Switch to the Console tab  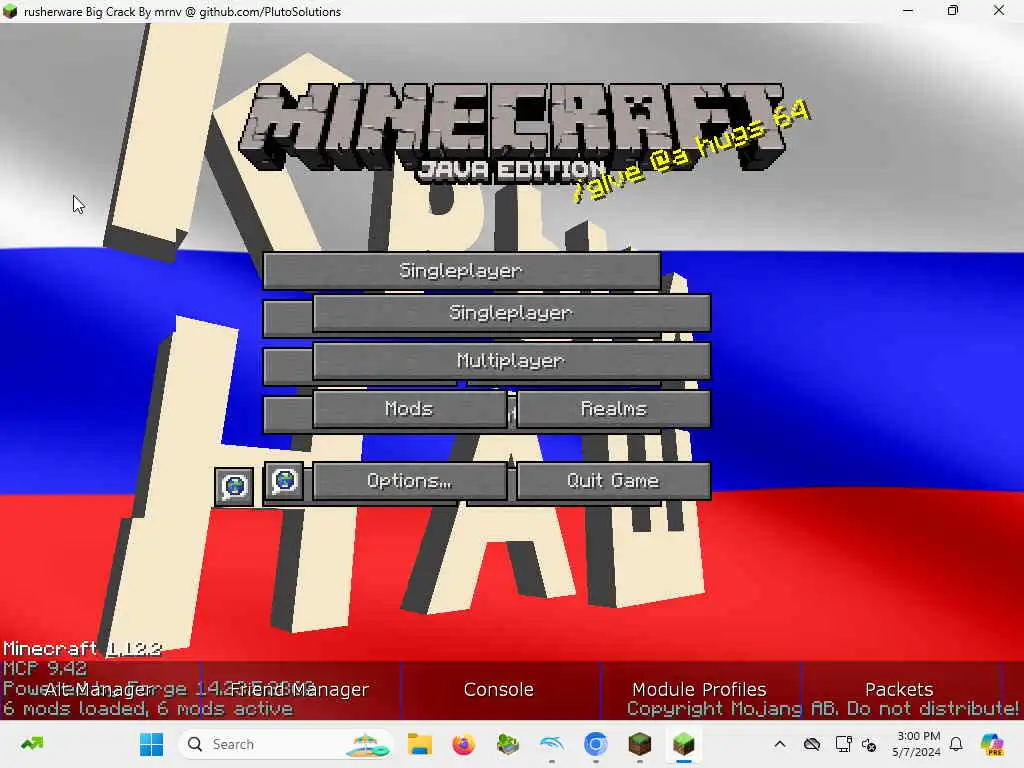499,690
